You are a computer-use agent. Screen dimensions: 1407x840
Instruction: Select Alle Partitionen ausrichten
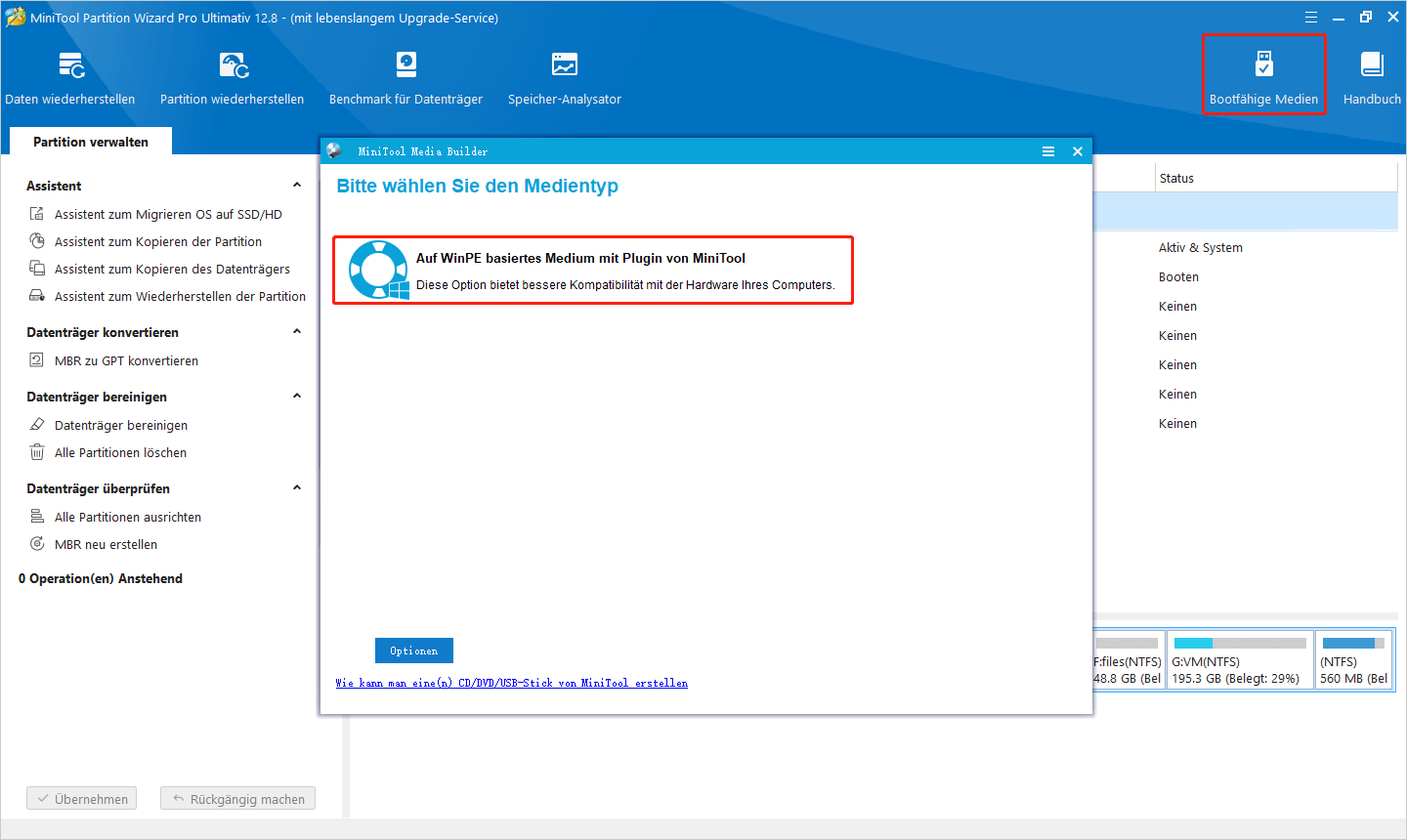coord(135,516)
